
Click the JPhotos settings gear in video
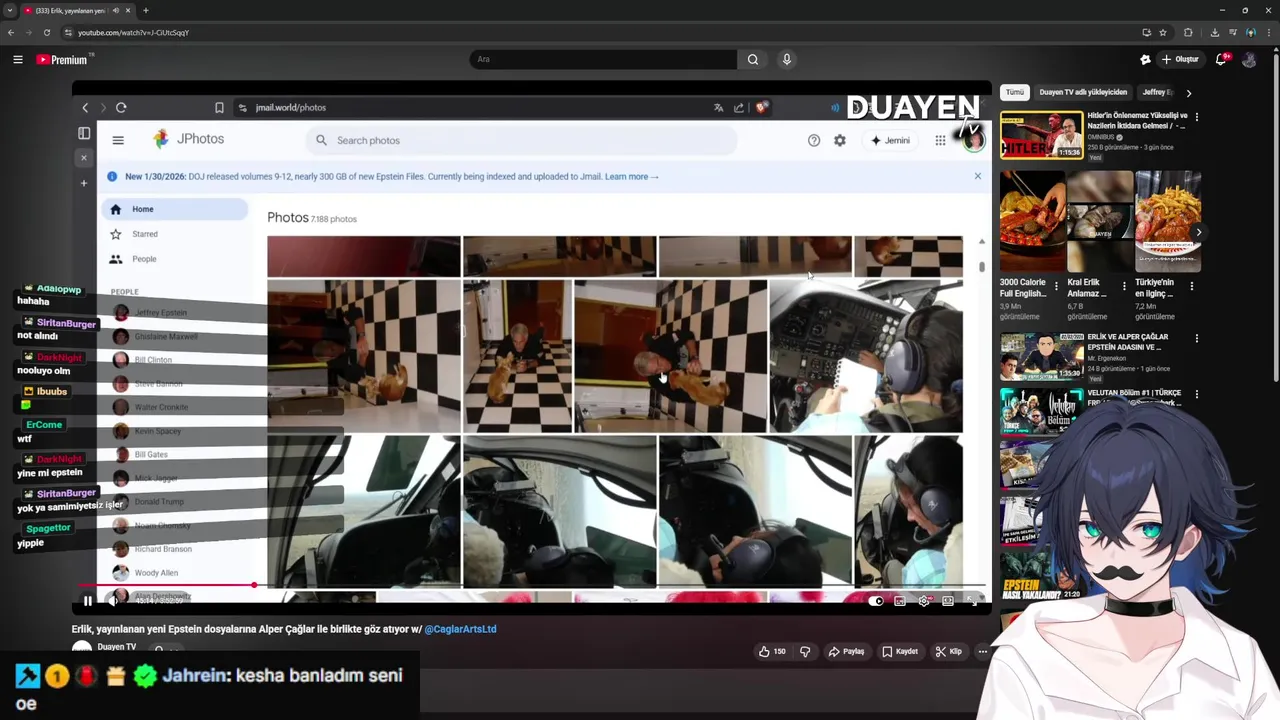840,140
